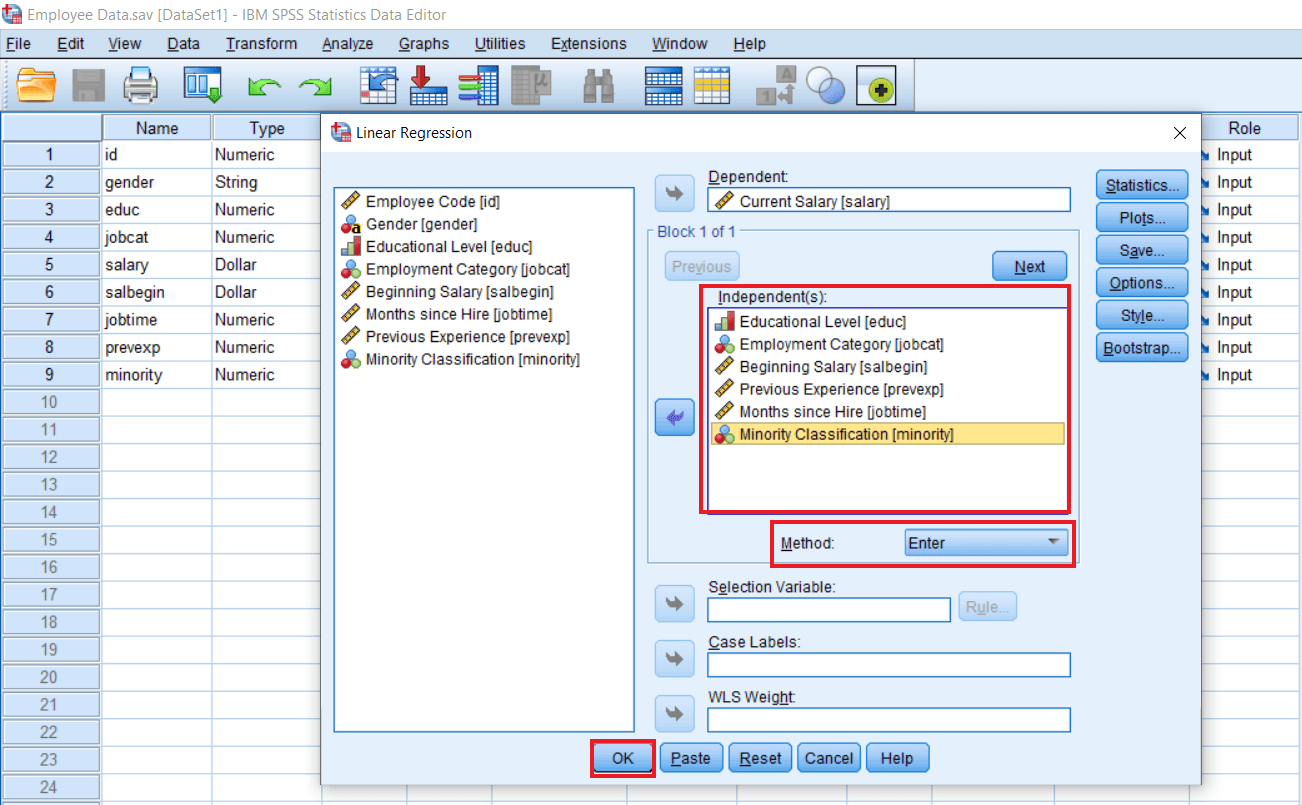Open the View menu
The height and width of the screenshot is (805, 1302).
click(124, 44)
